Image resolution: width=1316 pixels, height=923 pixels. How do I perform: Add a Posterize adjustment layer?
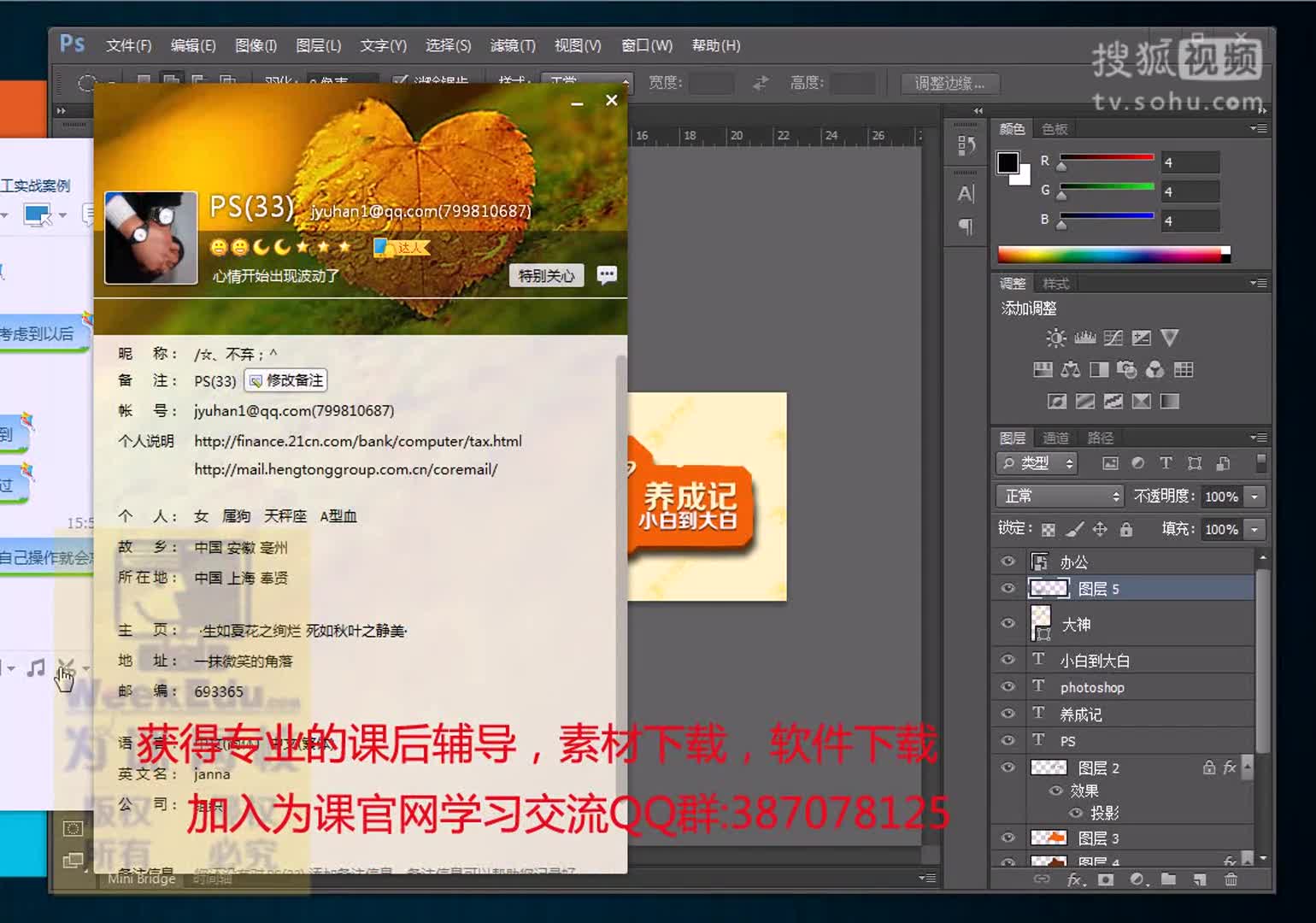[1085, 402]
